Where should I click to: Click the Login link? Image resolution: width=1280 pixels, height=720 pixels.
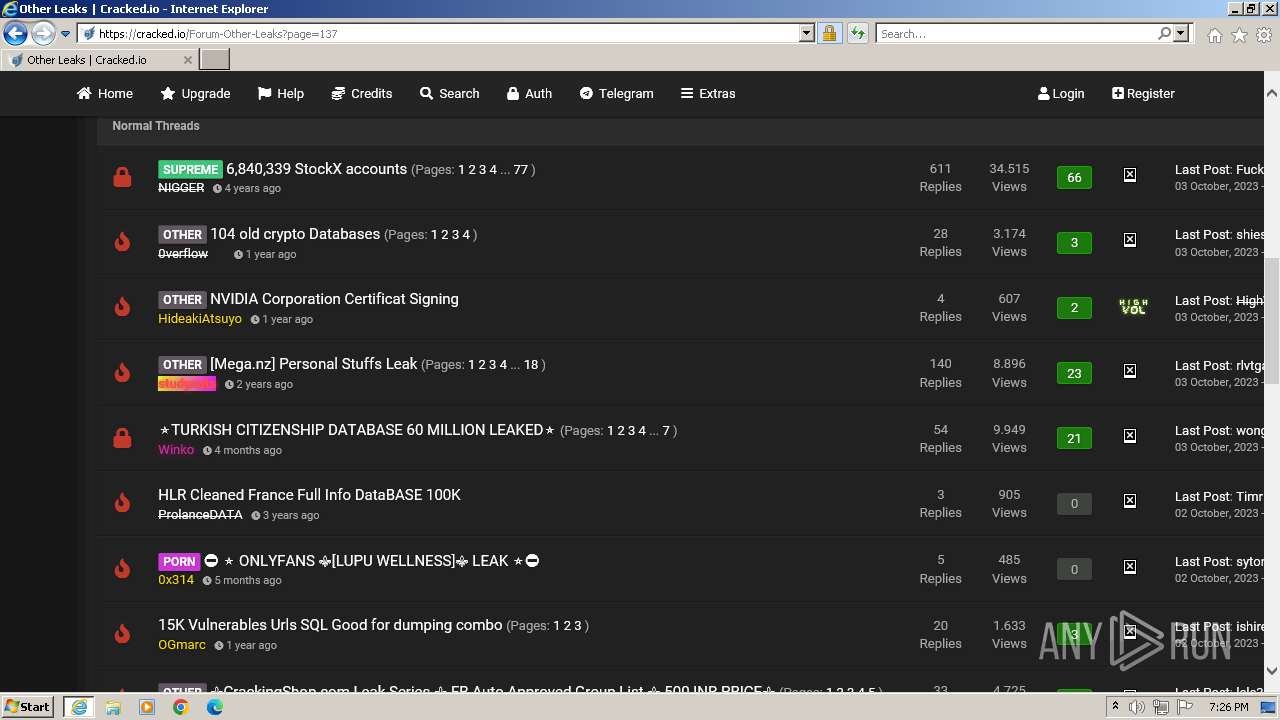tap(1061, 93)
